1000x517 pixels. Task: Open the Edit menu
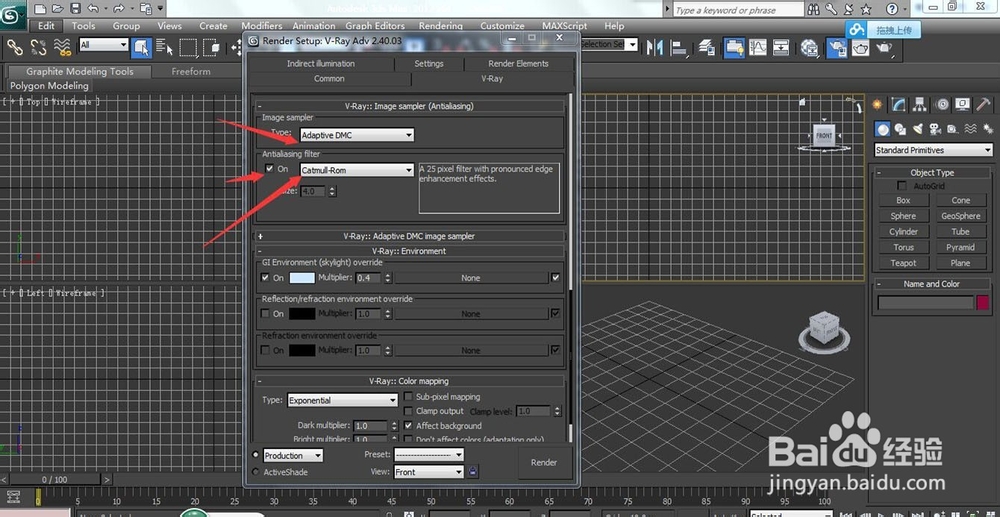tap(46, 26)
